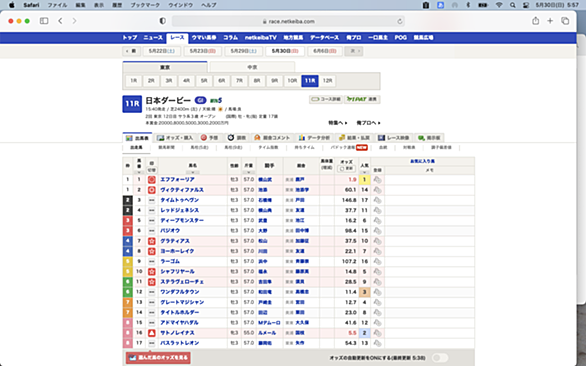Open the jockey link ルメール
Screen dimensions: 586x366
[267, 333]
